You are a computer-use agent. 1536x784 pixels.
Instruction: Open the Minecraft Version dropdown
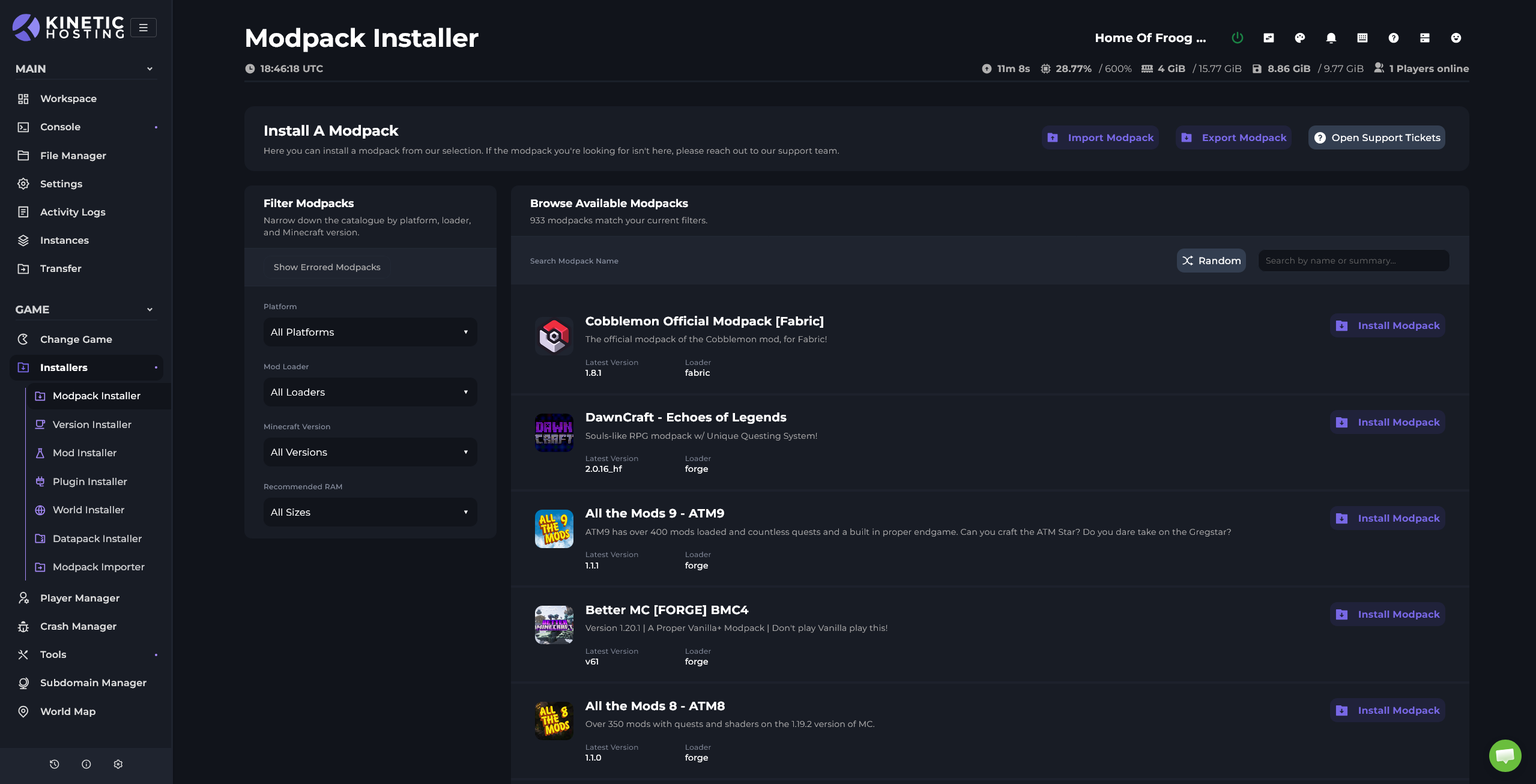tap(370, 452)
